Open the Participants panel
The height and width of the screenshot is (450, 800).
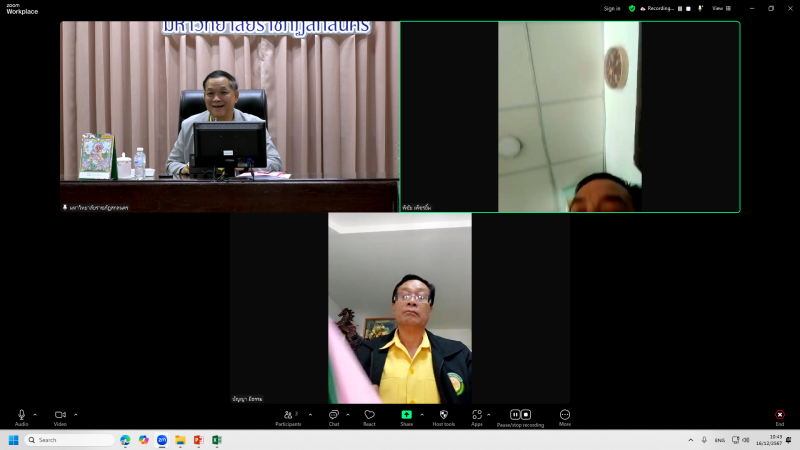pos(288,415)
